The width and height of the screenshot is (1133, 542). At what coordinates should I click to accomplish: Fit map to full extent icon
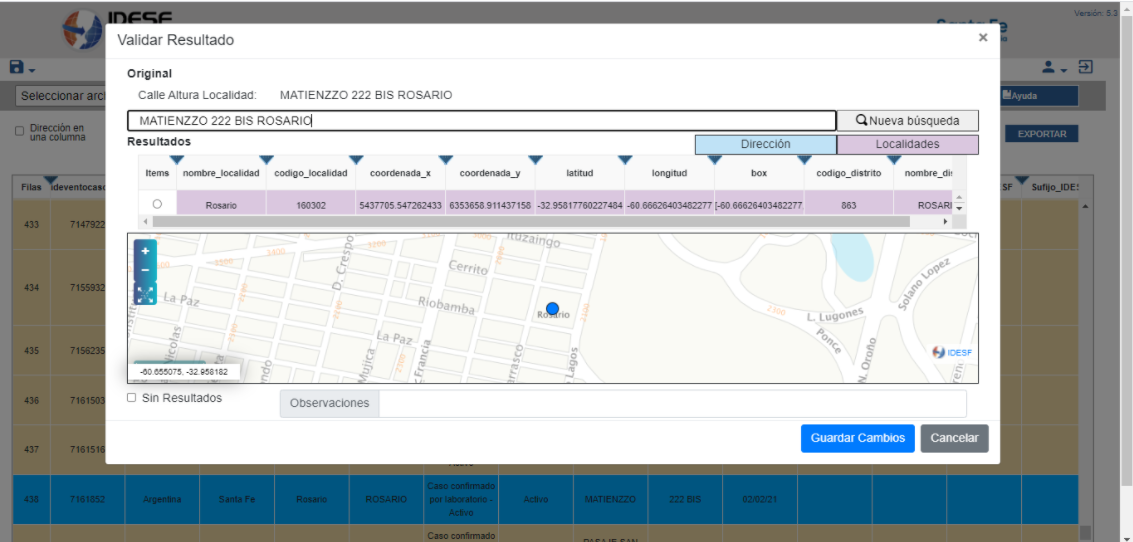(145, 293)
